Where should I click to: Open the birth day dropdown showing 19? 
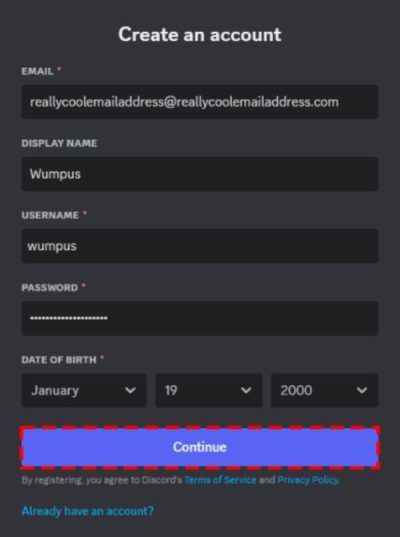(209, 390)
